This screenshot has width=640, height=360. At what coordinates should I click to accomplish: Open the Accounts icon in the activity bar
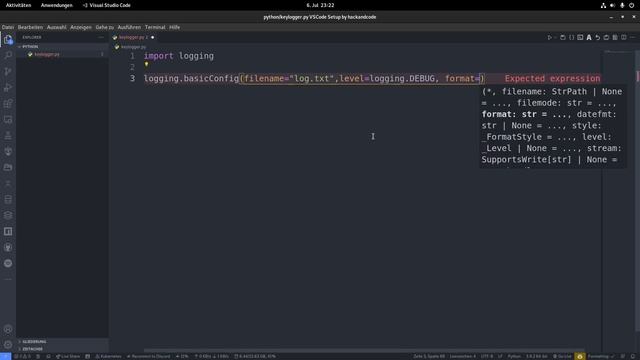pos(8,329)
